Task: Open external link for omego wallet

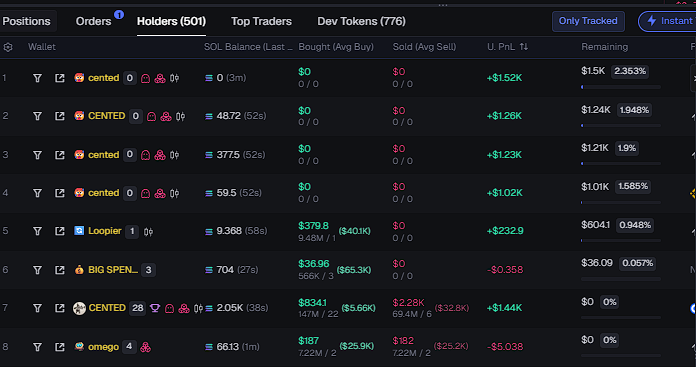Action: 59,347
